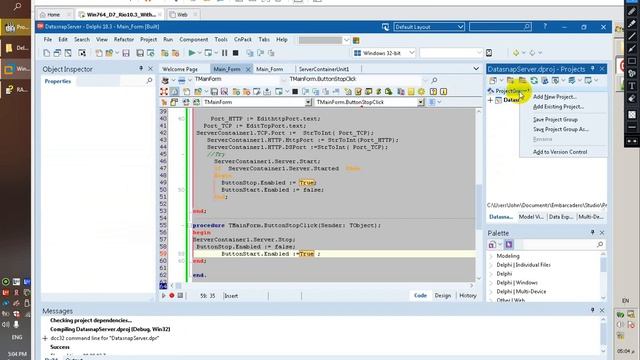Expand the Datasnap project tree node
Screen dimensions: 640x360
click(x=491, y=100)
